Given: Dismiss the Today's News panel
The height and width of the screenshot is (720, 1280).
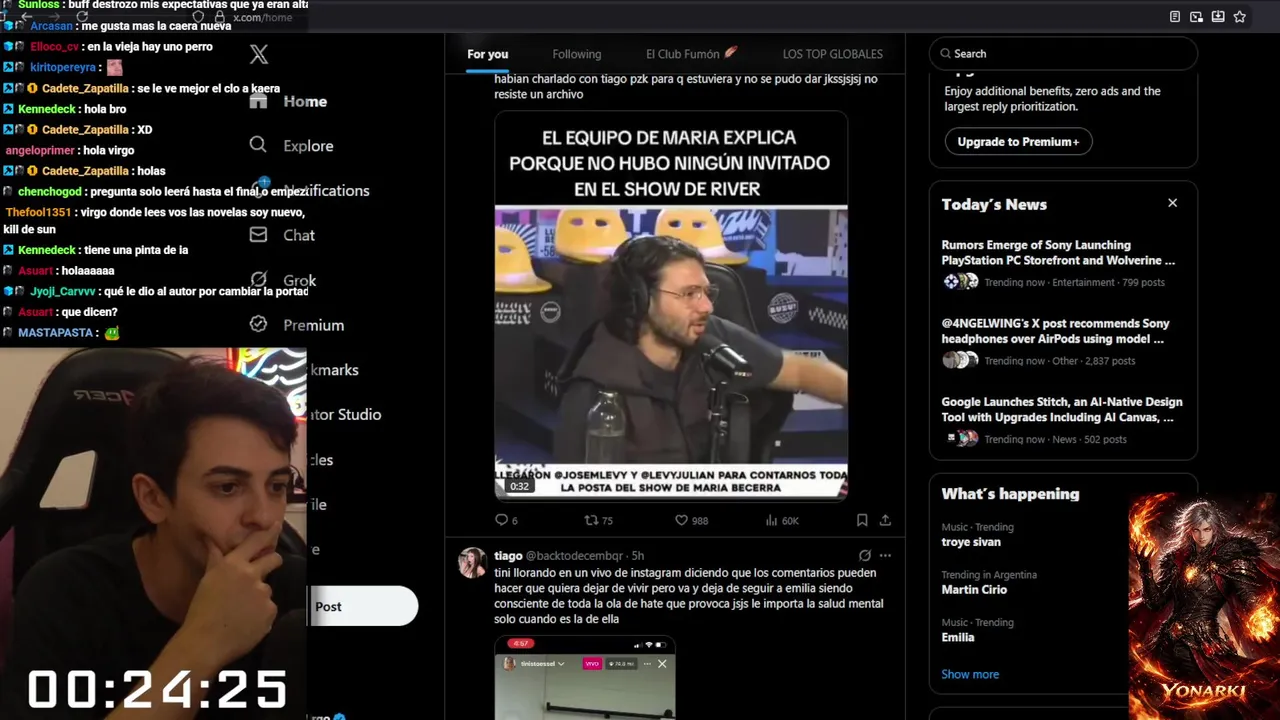Looking at the screenshot, I should click(x=1173, y=203).
